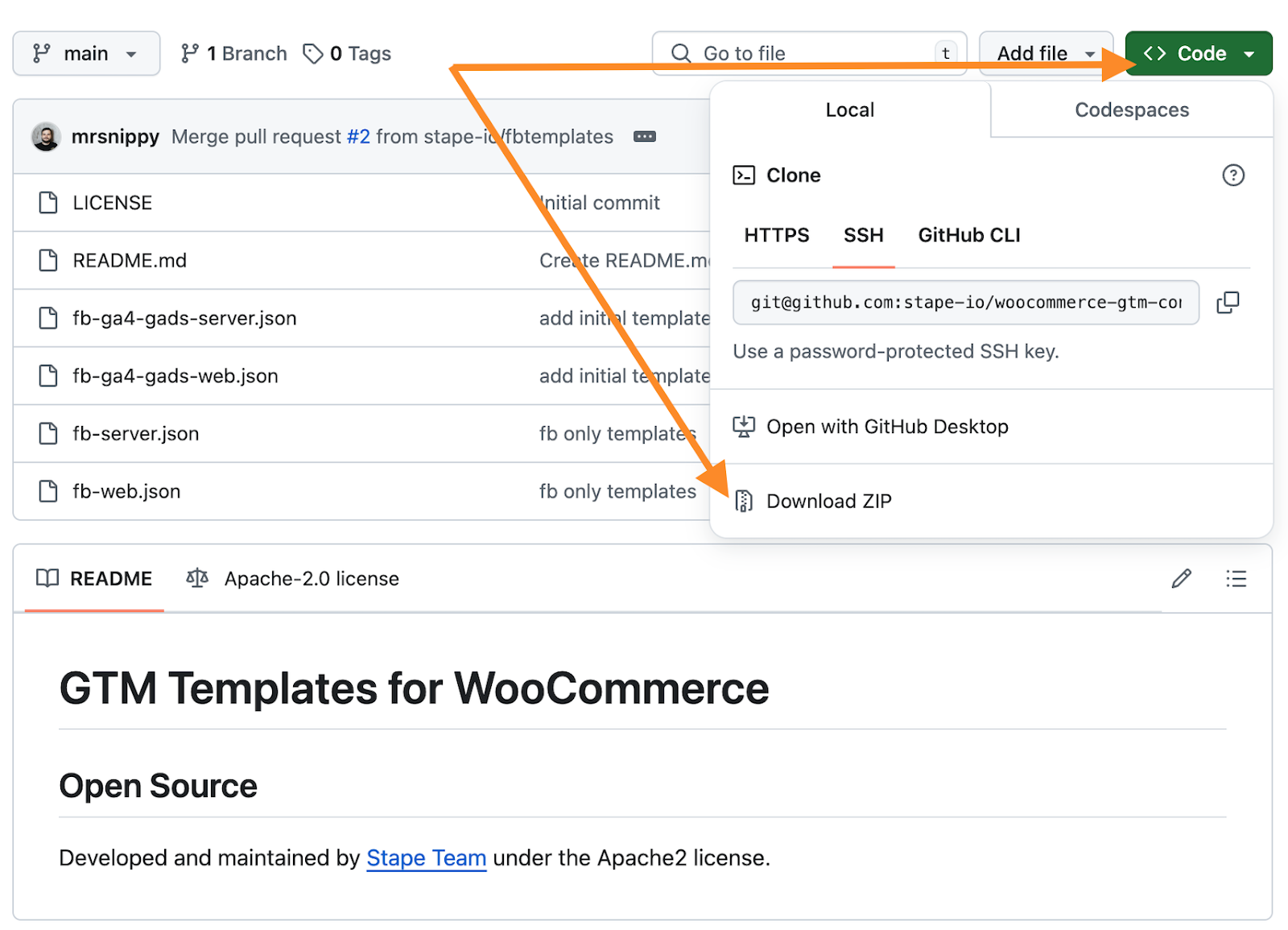Copy the clone URL to clipboard

click(x=1228, y=303)
